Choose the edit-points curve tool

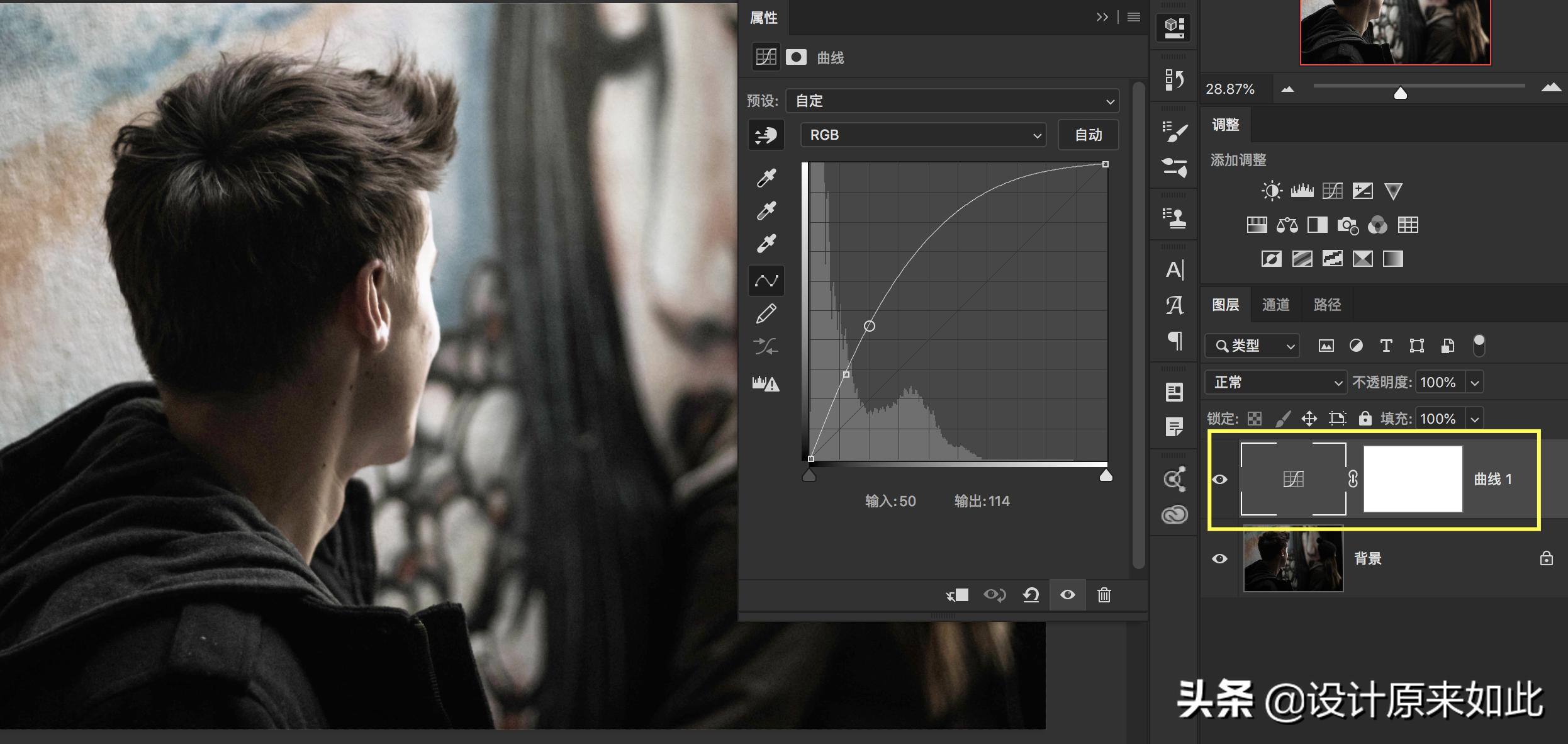(x=766, y=281)
